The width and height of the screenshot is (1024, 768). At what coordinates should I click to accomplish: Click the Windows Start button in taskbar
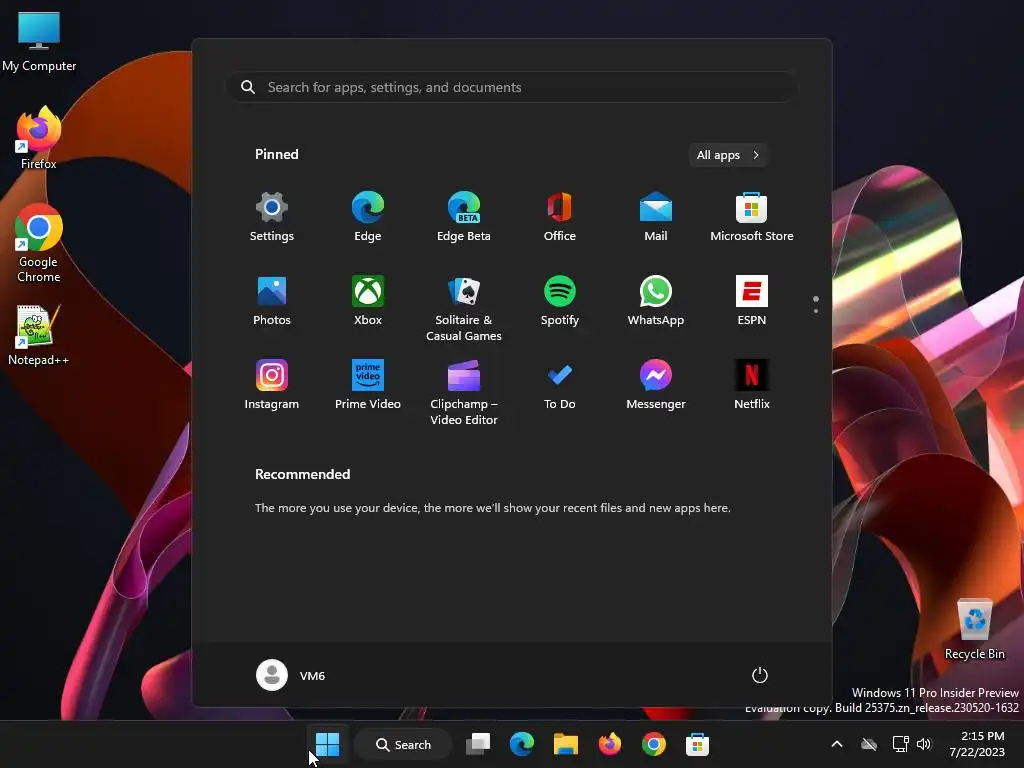327,744
